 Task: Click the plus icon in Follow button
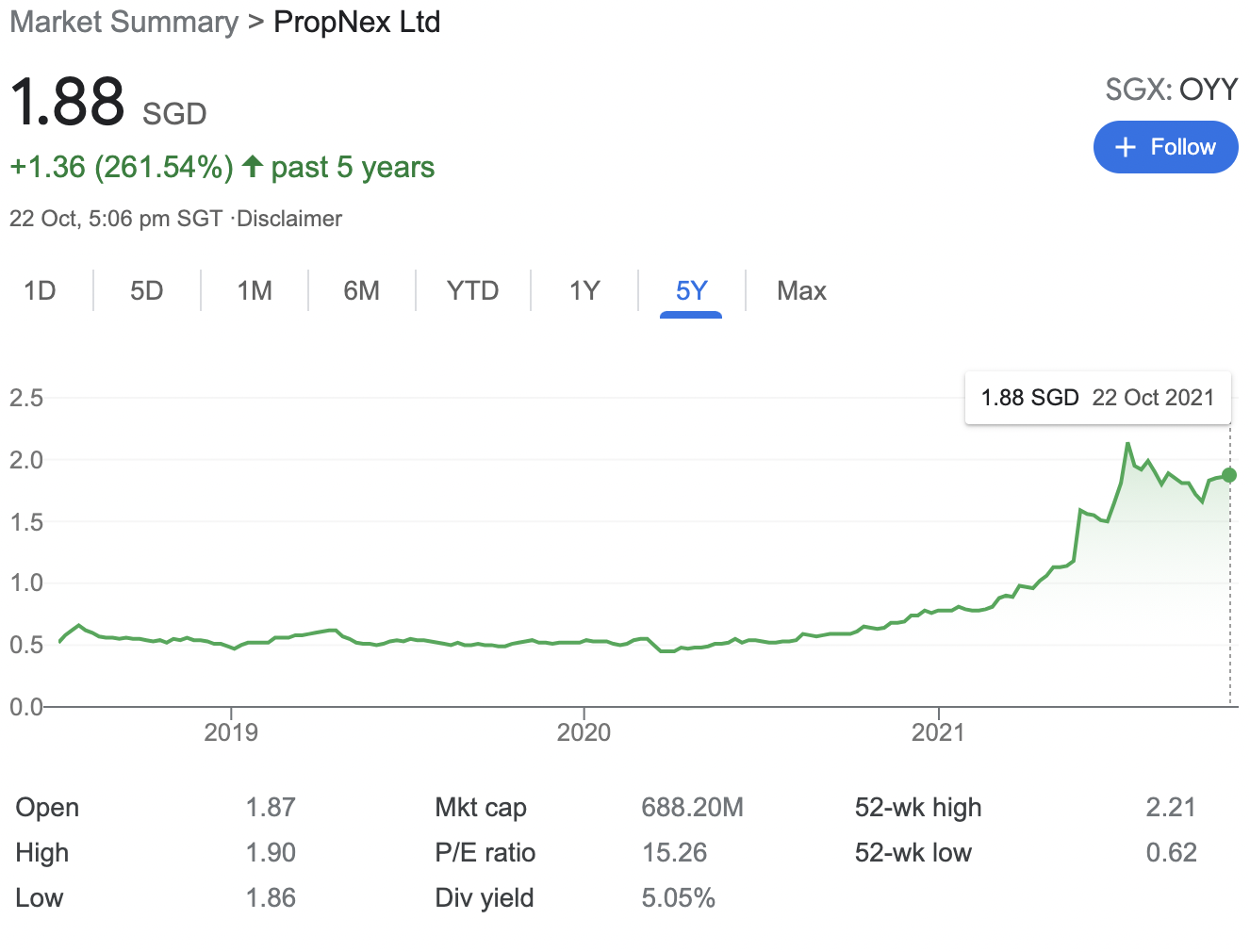(x=1125, y=147)
